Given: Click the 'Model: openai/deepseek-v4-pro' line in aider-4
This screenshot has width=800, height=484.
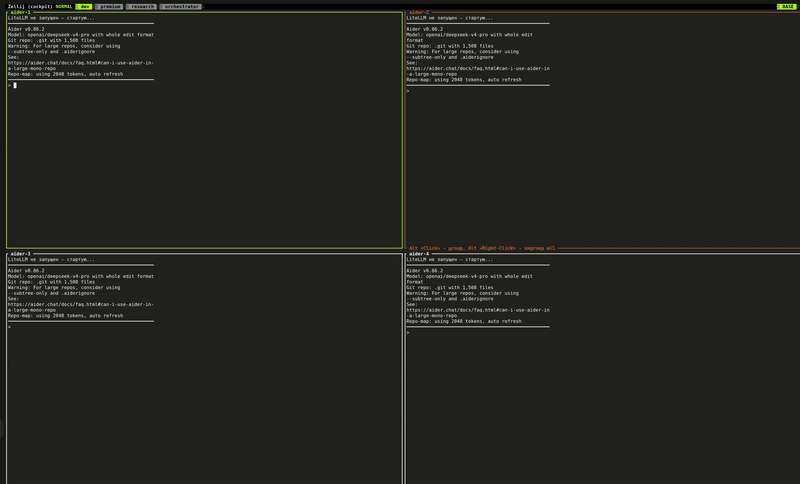Looking at the screenshot, I should tap(469, 276).
